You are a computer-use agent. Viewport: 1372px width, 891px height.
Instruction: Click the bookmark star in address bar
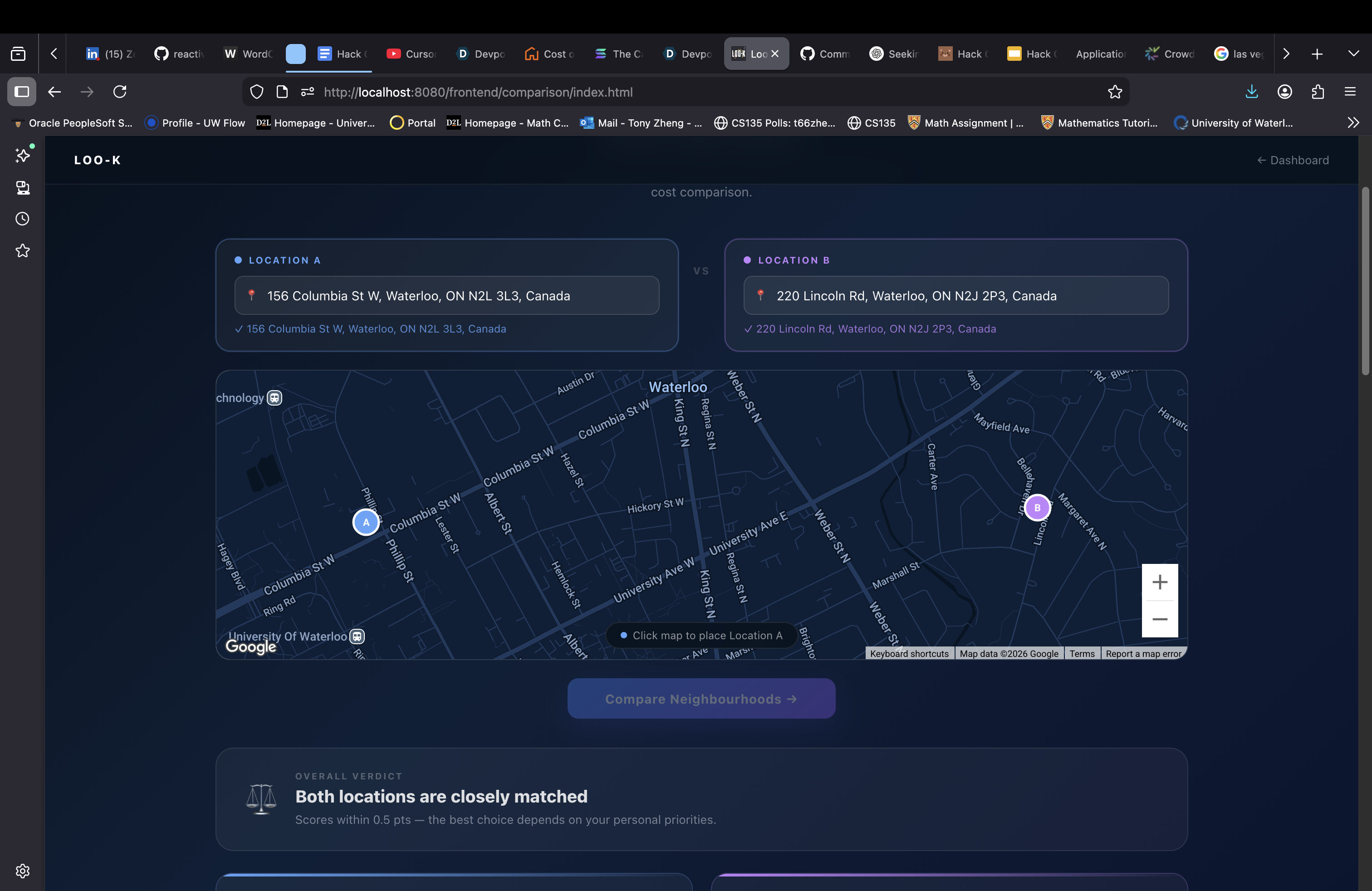pos(1114,92)
